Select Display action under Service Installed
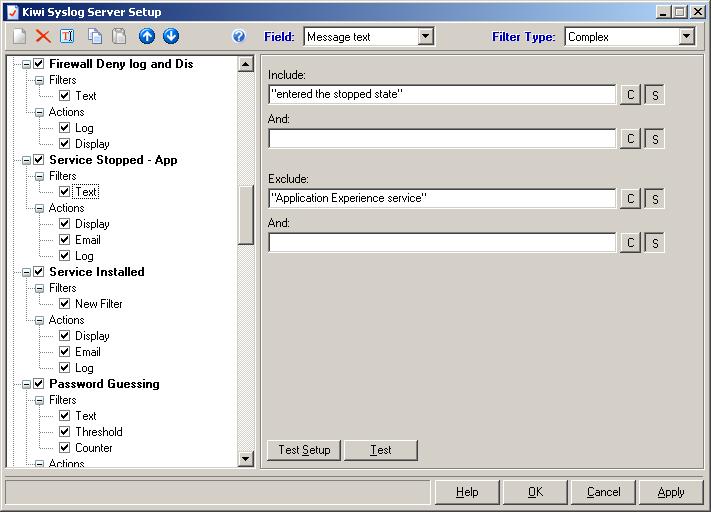 92,336
